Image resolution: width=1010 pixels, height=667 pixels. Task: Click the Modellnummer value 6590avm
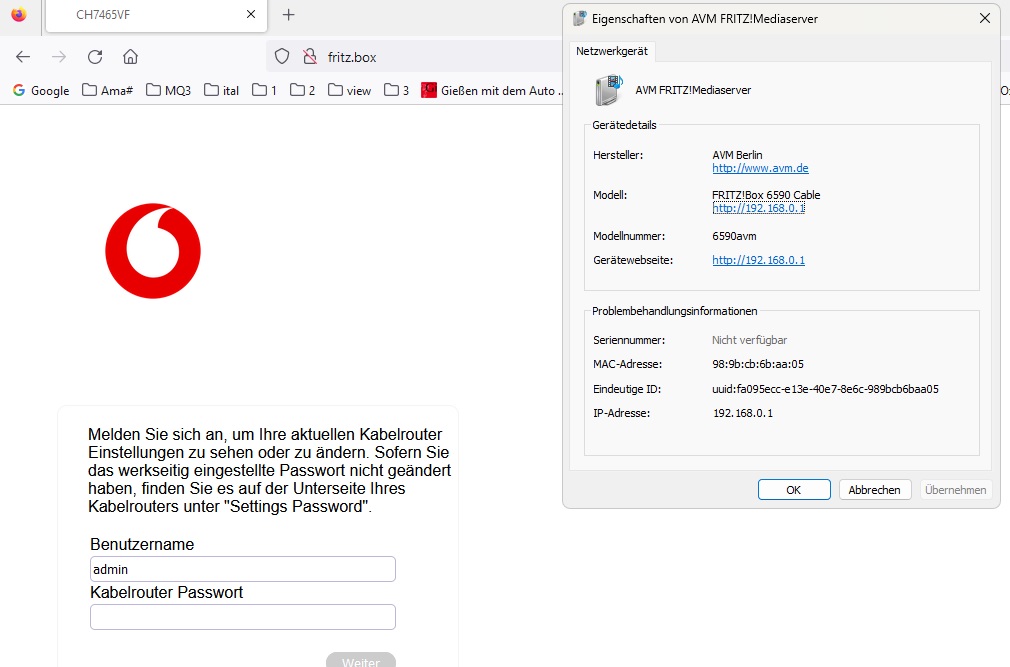pyautogui.click(x=734, y=236)
